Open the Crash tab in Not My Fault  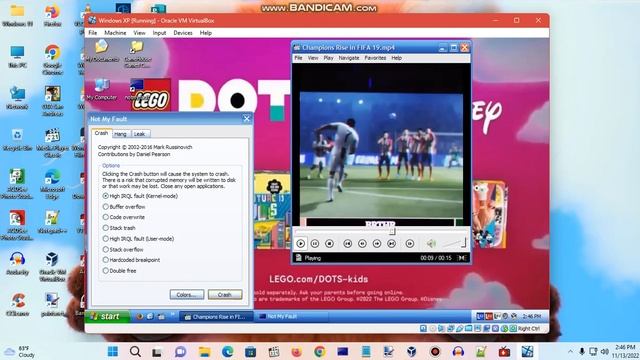click(101, 133)
